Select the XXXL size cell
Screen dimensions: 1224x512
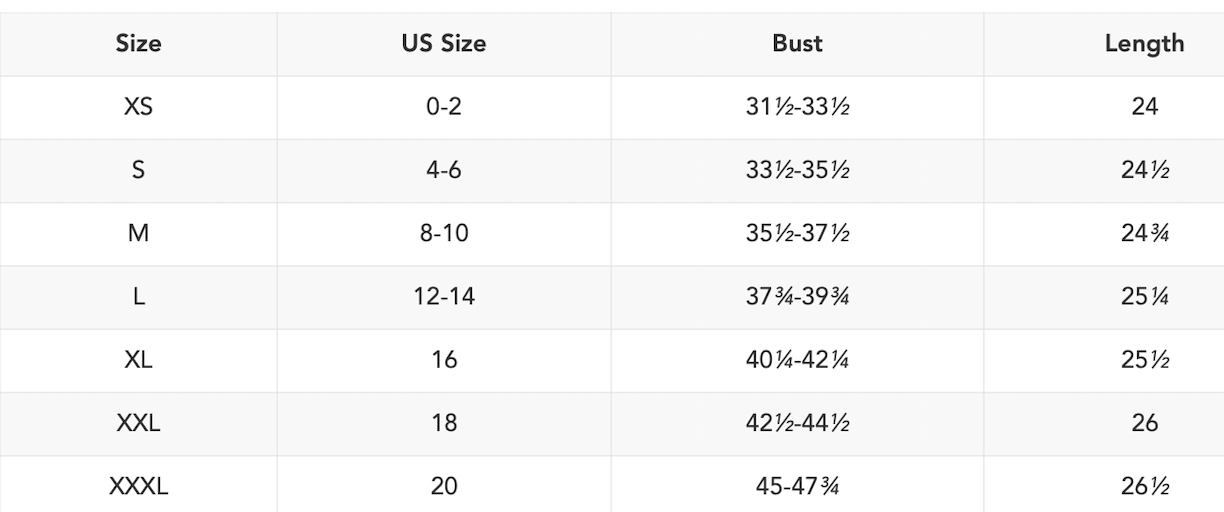click(138, 487)
